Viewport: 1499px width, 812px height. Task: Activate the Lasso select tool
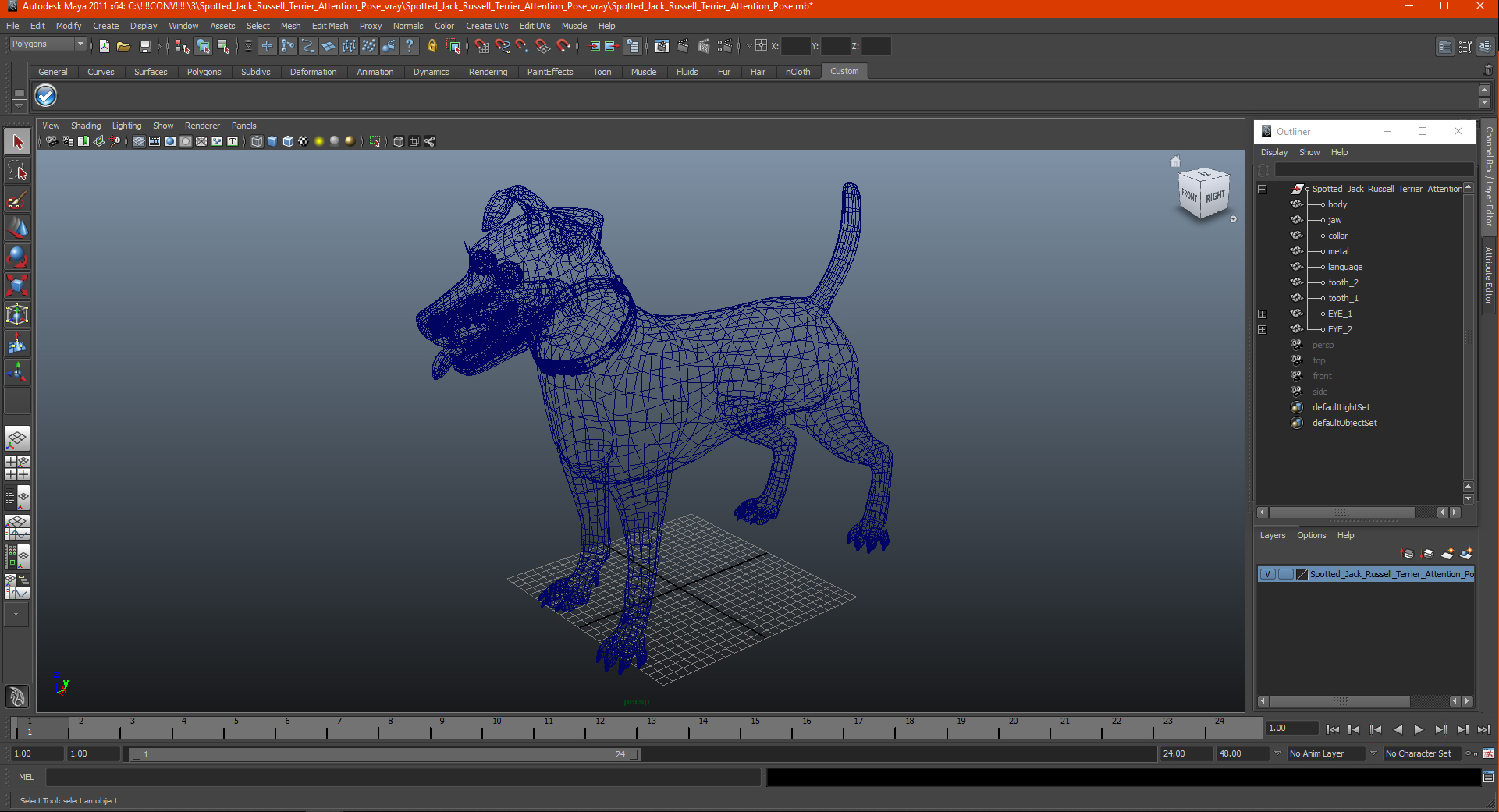pyautogui.click(x=17, y=171)
